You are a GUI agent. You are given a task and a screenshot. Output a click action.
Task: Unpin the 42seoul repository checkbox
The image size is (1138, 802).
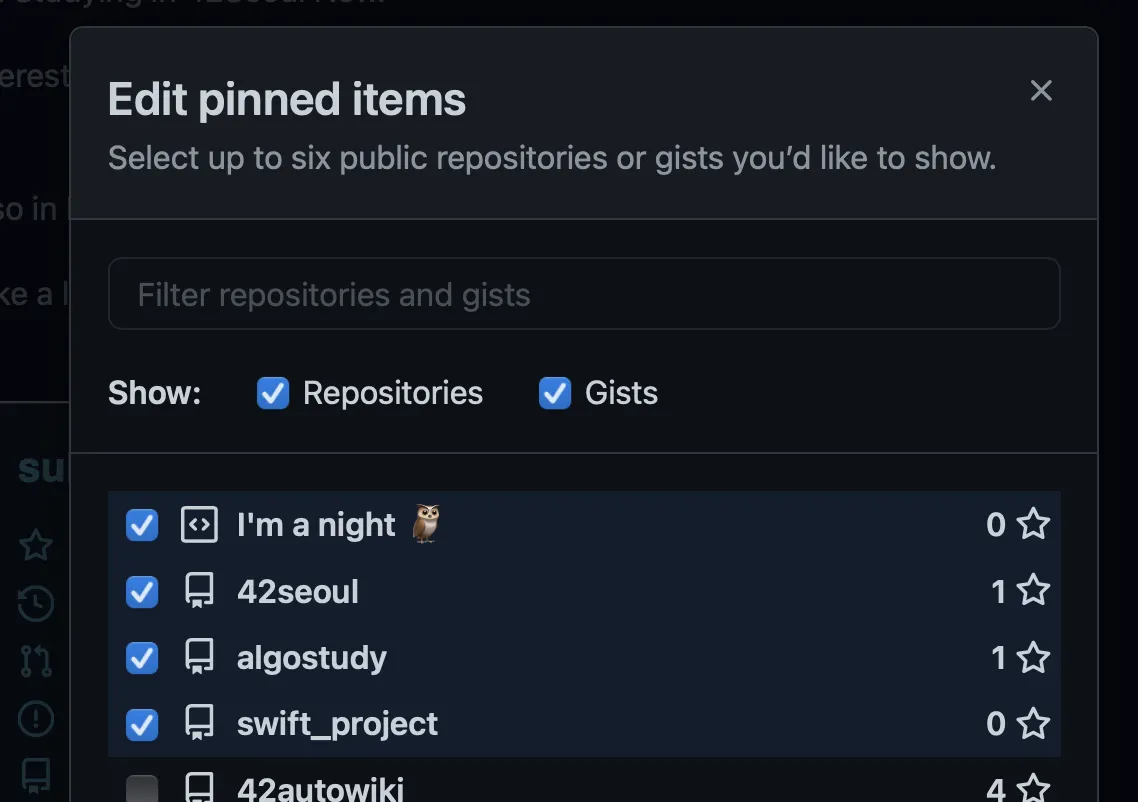tap(142, 591)
